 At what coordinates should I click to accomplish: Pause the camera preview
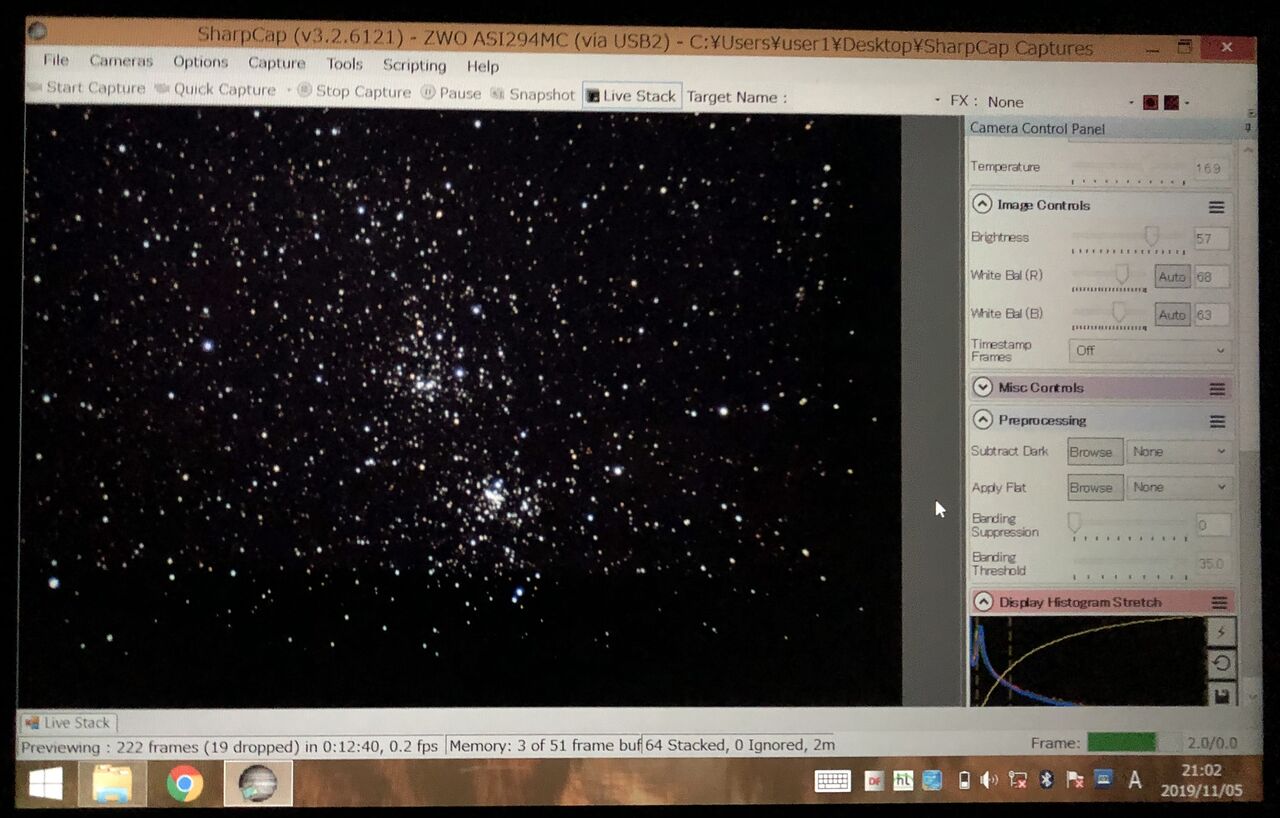(451, 93)
